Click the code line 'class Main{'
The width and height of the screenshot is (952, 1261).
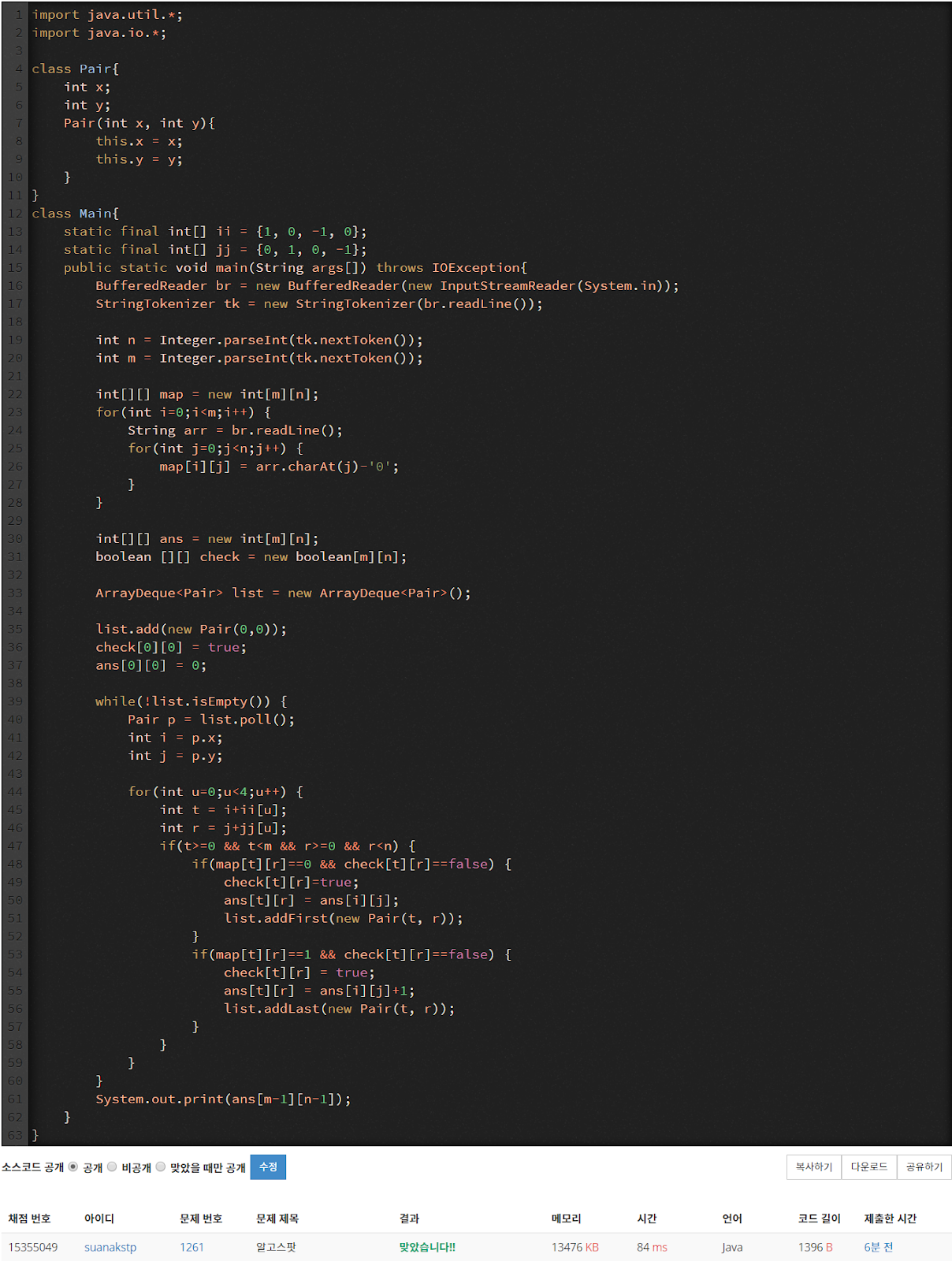pos(76,214)
